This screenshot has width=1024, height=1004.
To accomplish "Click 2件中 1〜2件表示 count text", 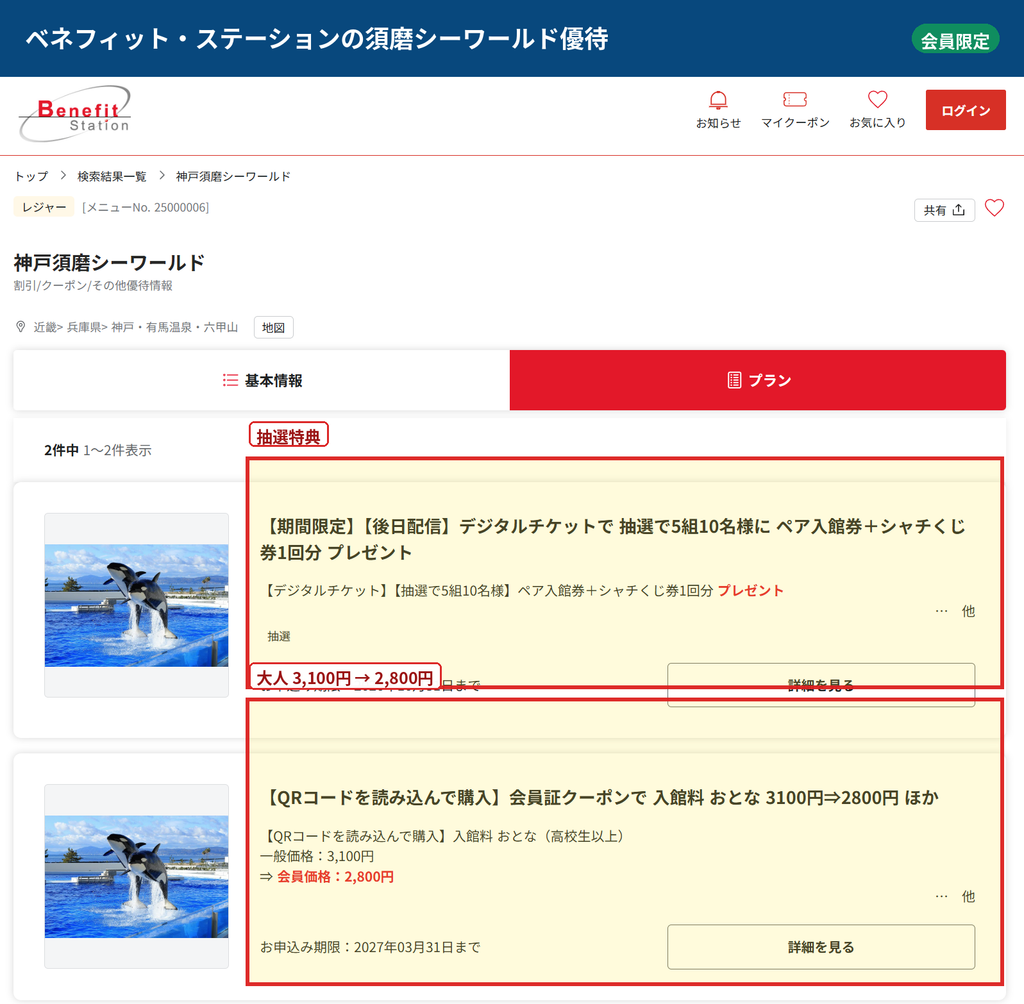I will (98, 450).
